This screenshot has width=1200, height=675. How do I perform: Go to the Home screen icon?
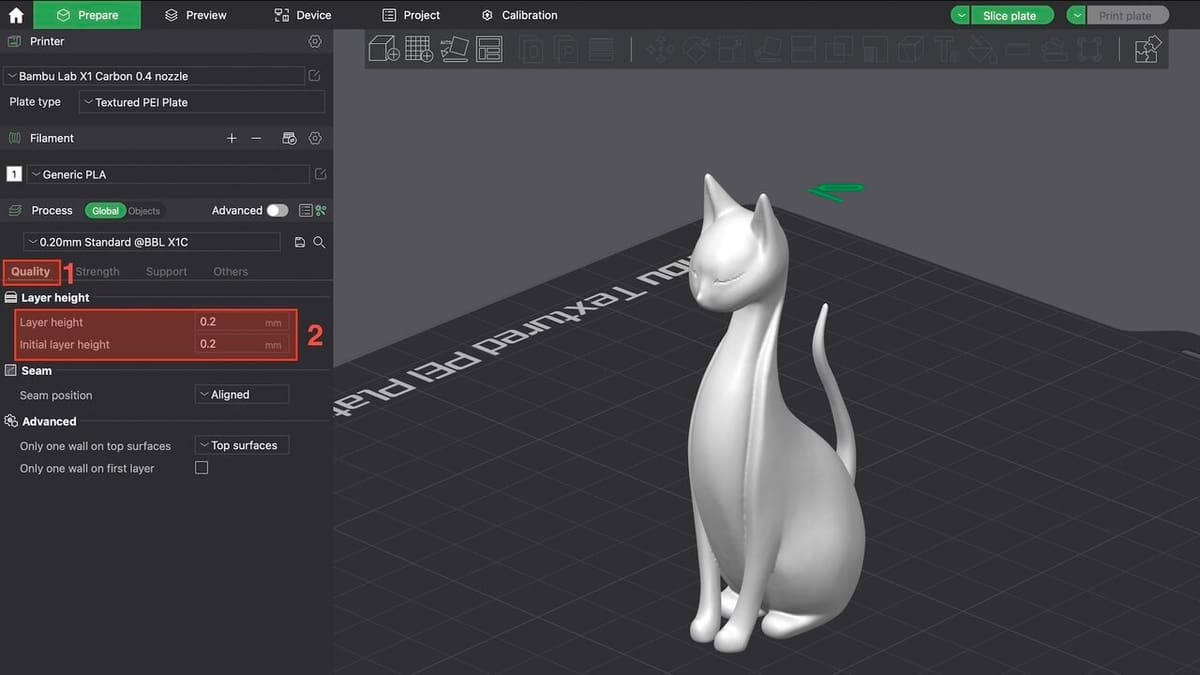point(16,15)
